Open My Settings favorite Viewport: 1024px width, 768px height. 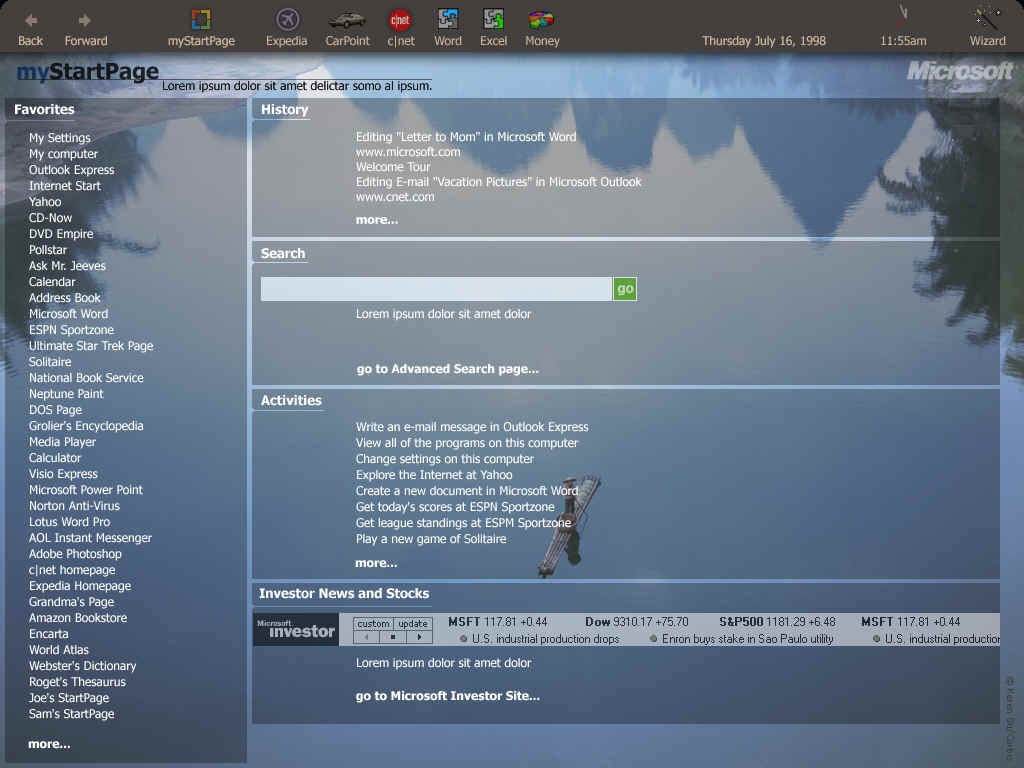point(59,138)
